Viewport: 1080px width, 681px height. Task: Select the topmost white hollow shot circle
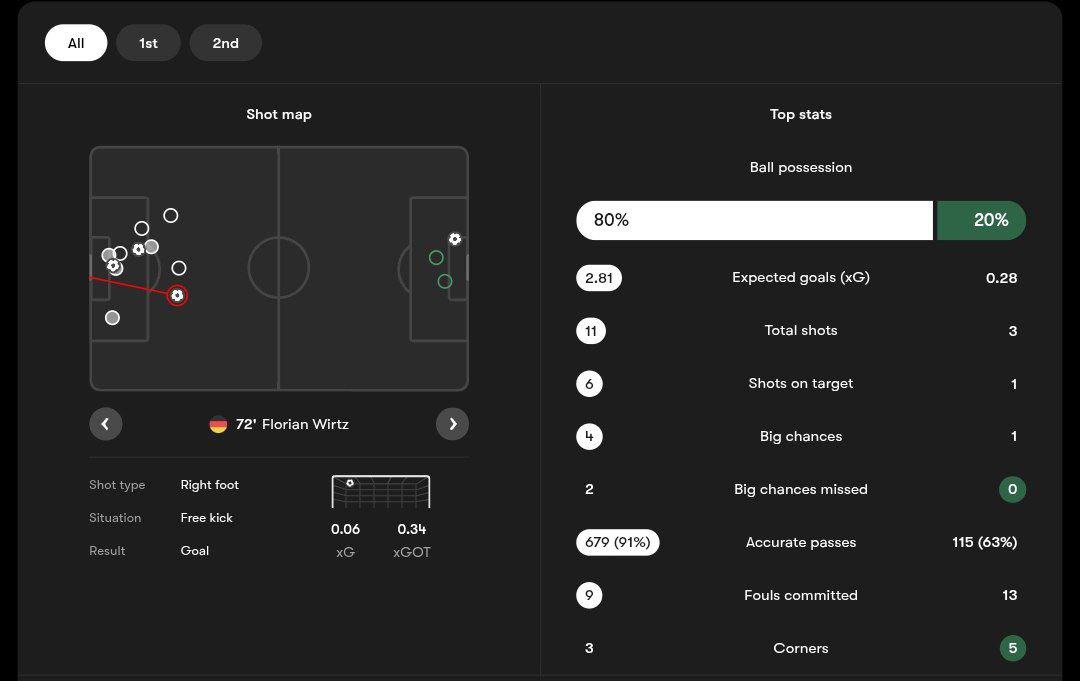click(171, 215)
